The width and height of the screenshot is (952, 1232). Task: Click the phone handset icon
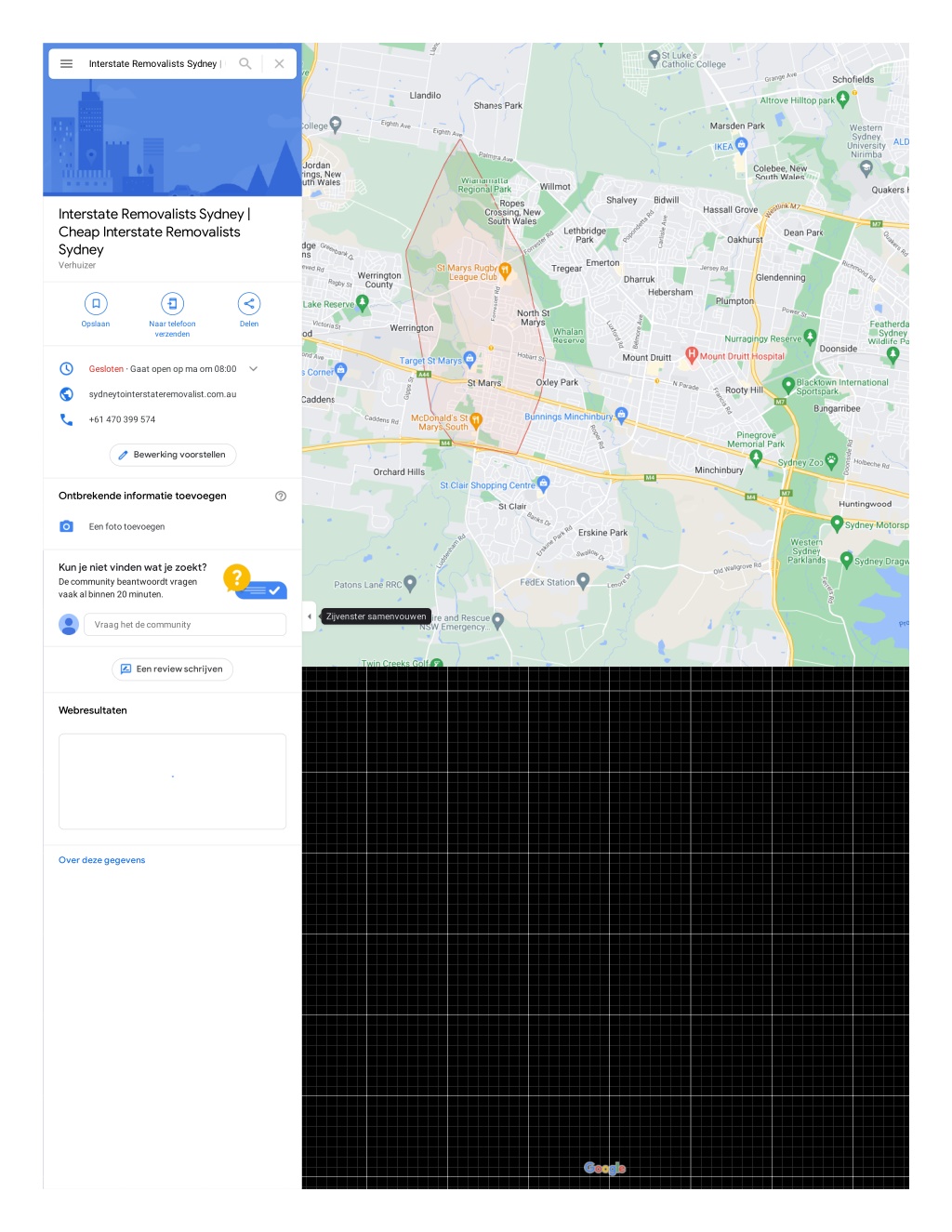pyautogui.click(x=67, y=419)
